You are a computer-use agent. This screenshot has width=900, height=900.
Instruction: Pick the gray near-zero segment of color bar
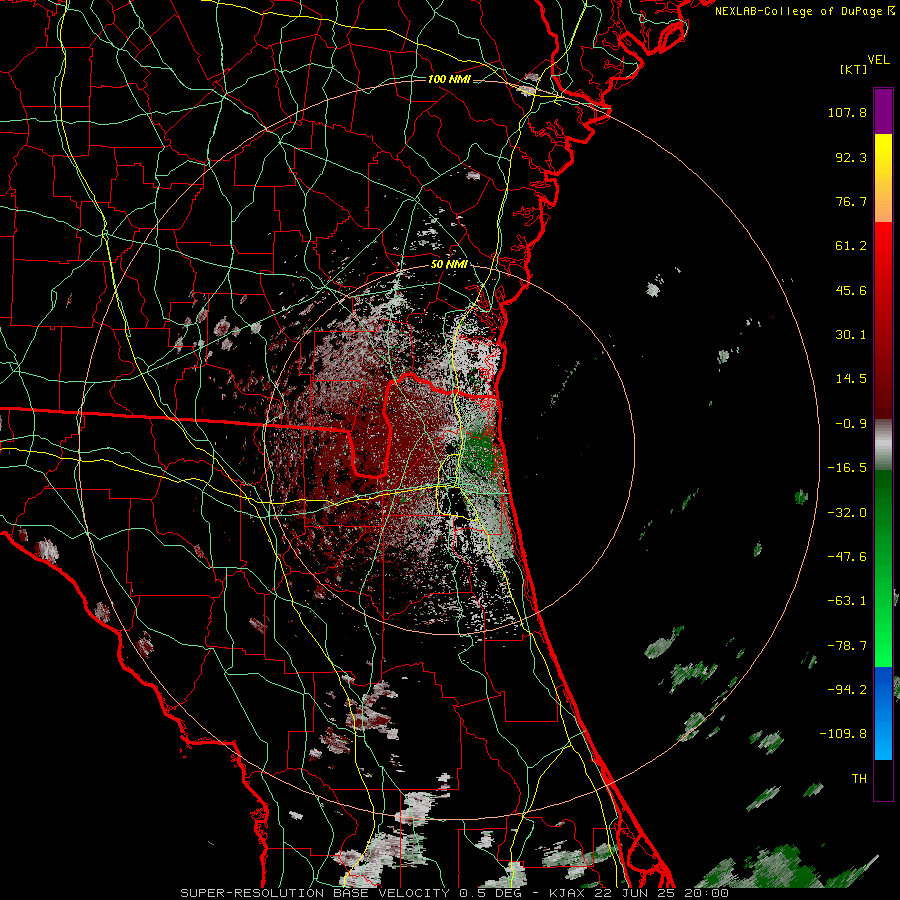tap(883, 445)
